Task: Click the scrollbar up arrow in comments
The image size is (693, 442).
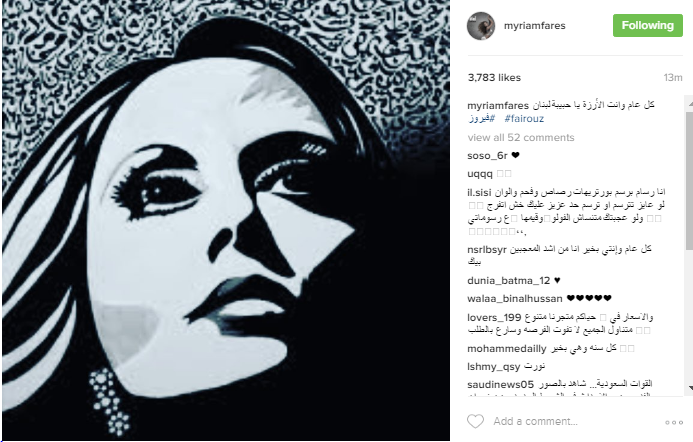Action: click(x=689, y=103)
